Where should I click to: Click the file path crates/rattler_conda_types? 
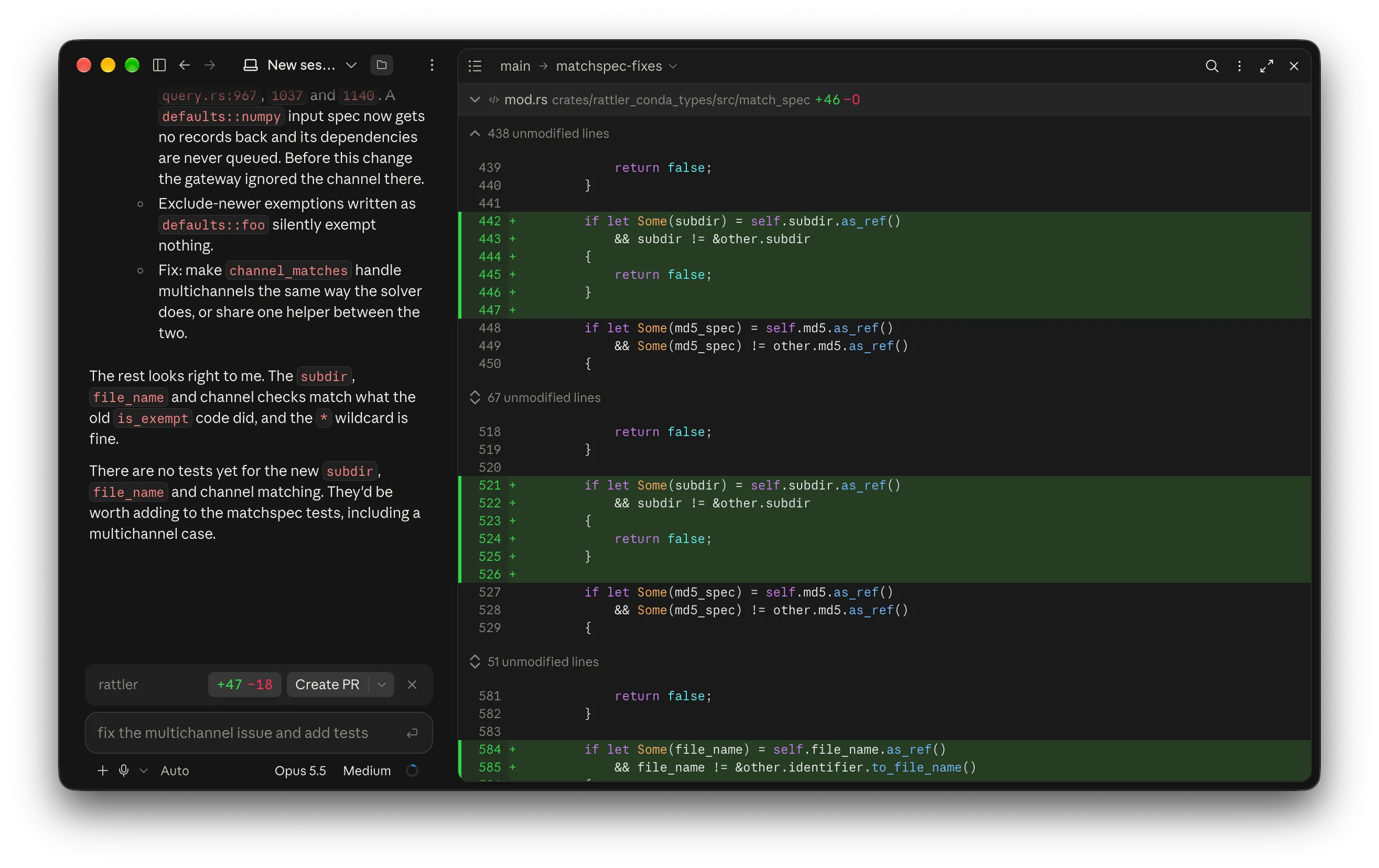(x=681, y=100)
